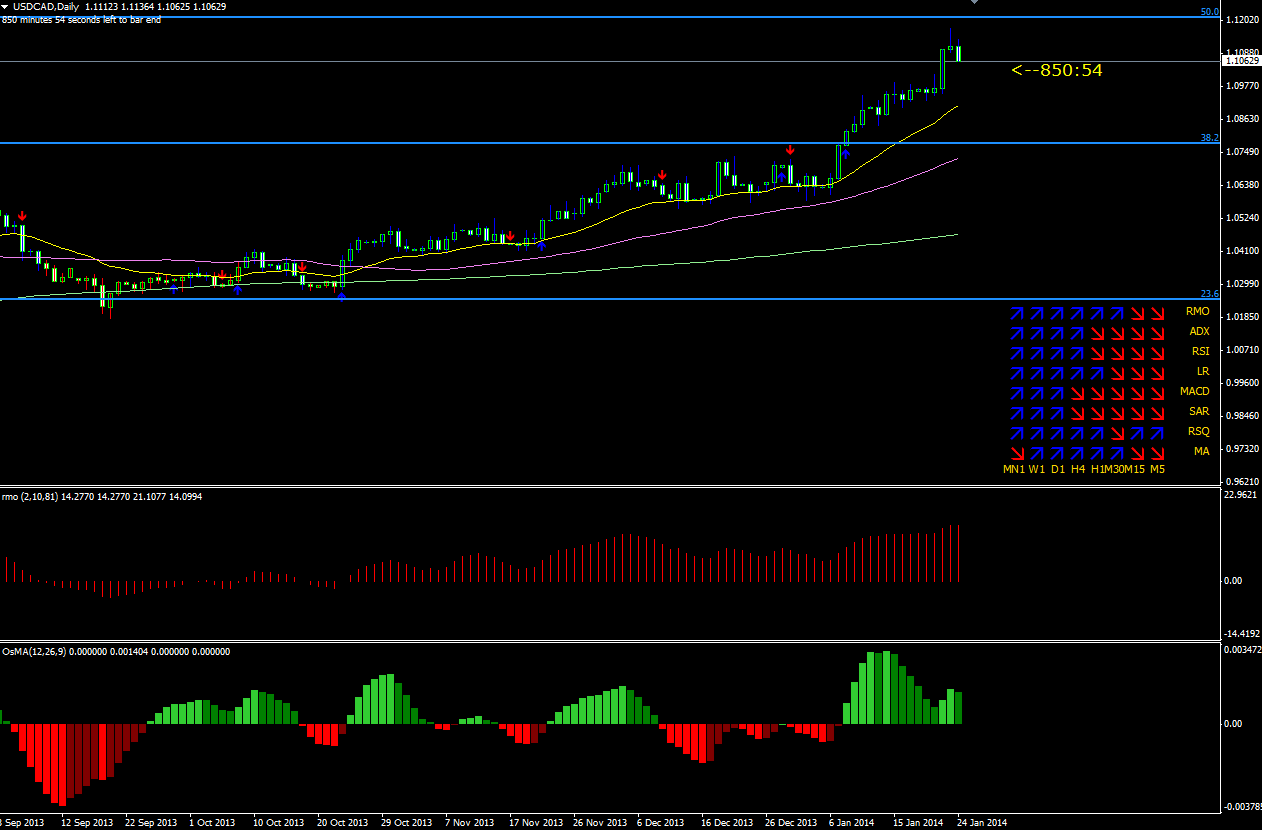Click the M5 timeframe column label
The height and width of the screenshot is (830, 1262).
coord(1157,469)
